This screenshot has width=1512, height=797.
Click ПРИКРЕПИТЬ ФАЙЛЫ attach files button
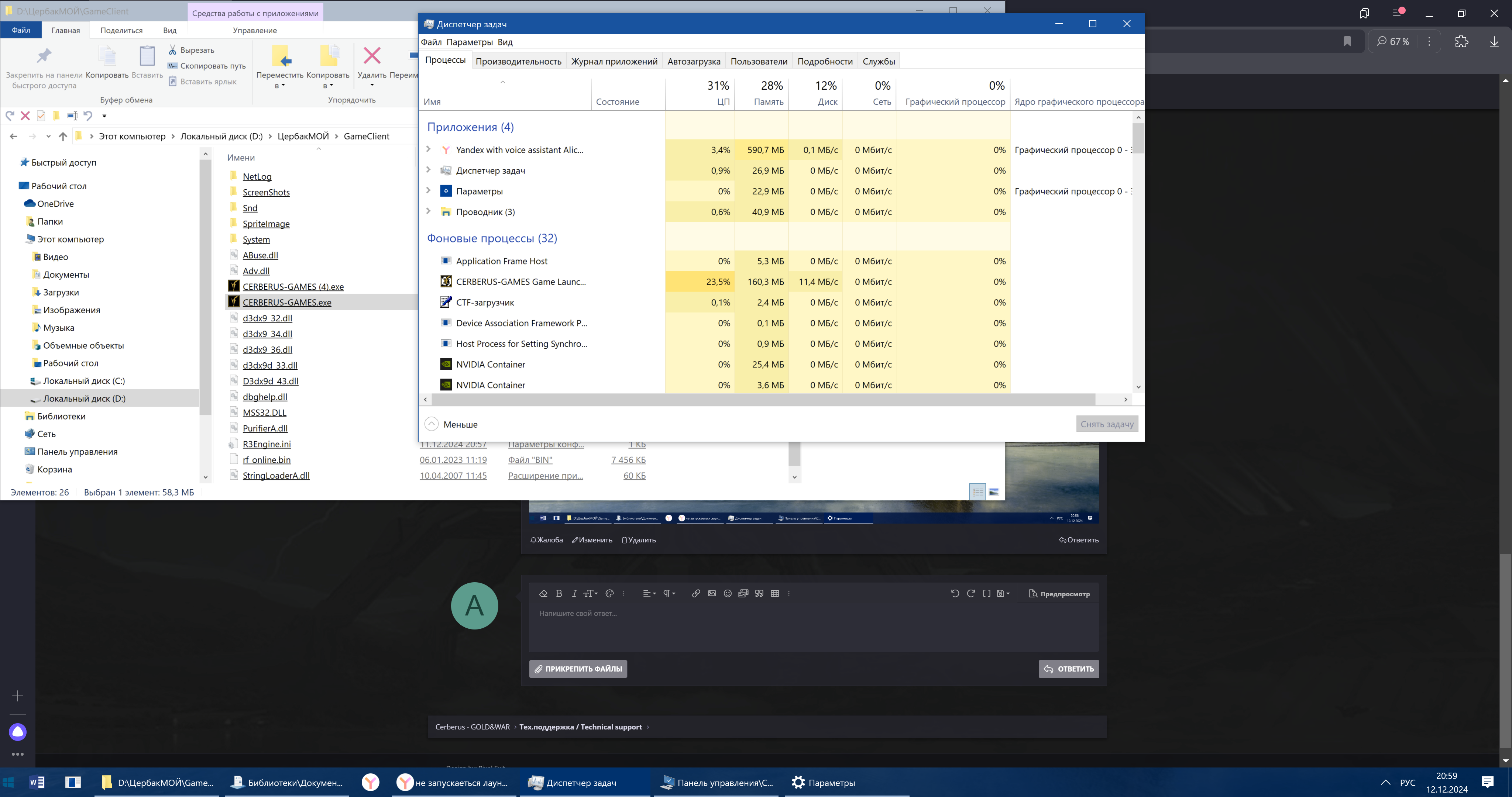click(x=578, y=669)
